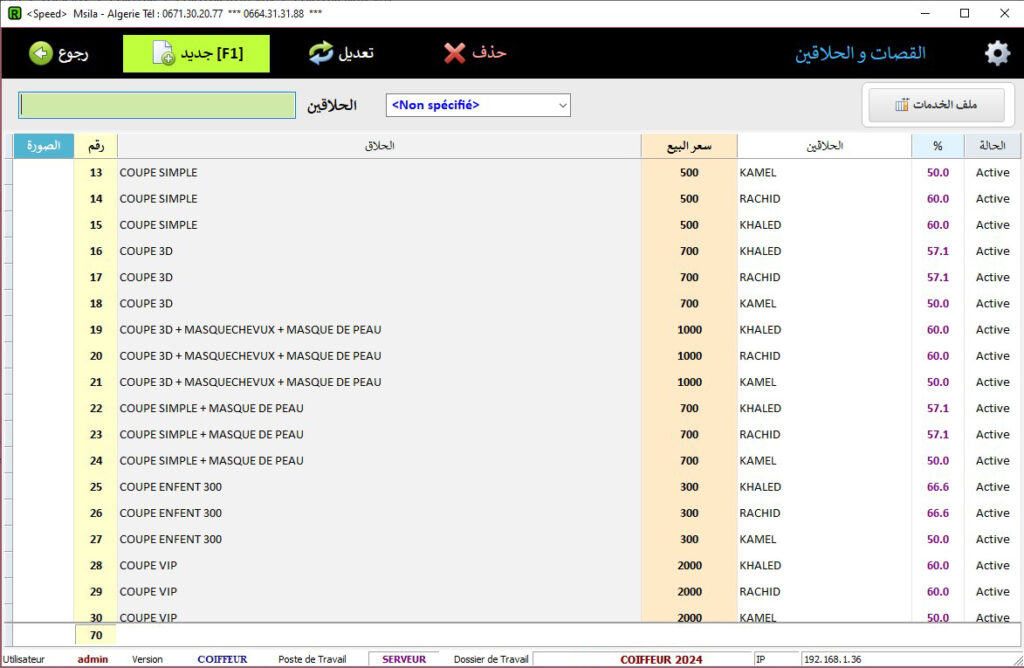Image resolution: width=1024 pixels, height=668 pixels.
Task: Click admin user in status bar
Action: coord(93,659)
